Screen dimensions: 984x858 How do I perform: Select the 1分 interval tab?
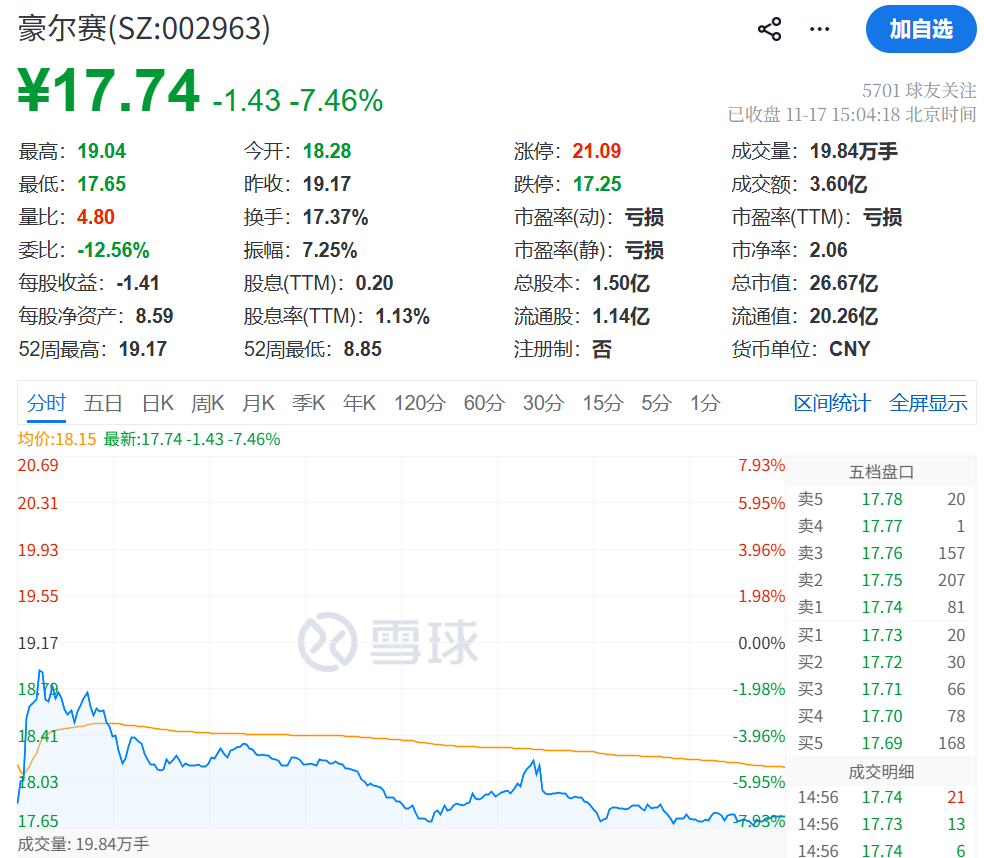click(703, 401)
